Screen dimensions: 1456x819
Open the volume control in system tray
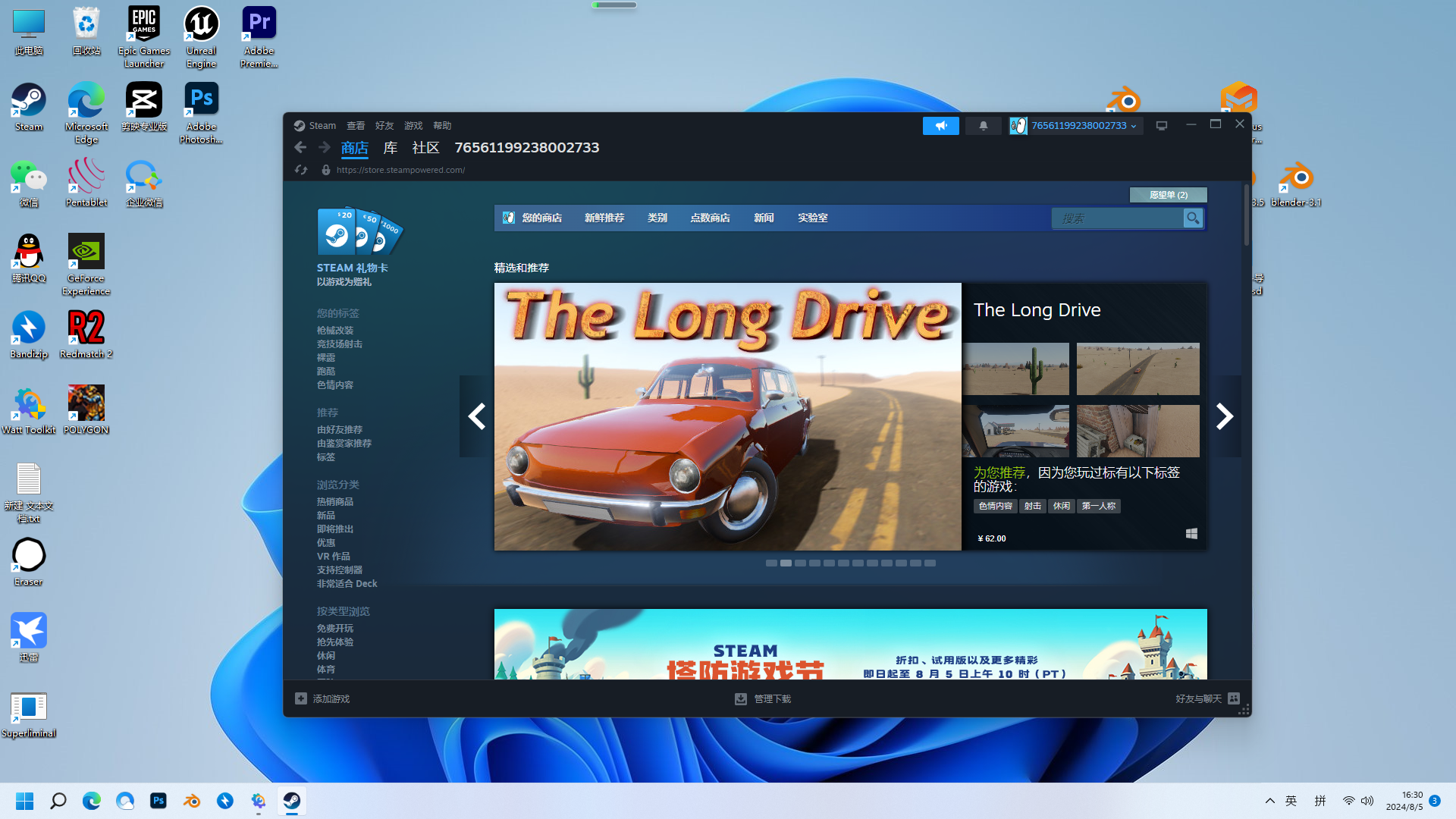[x=1367, y=801]
